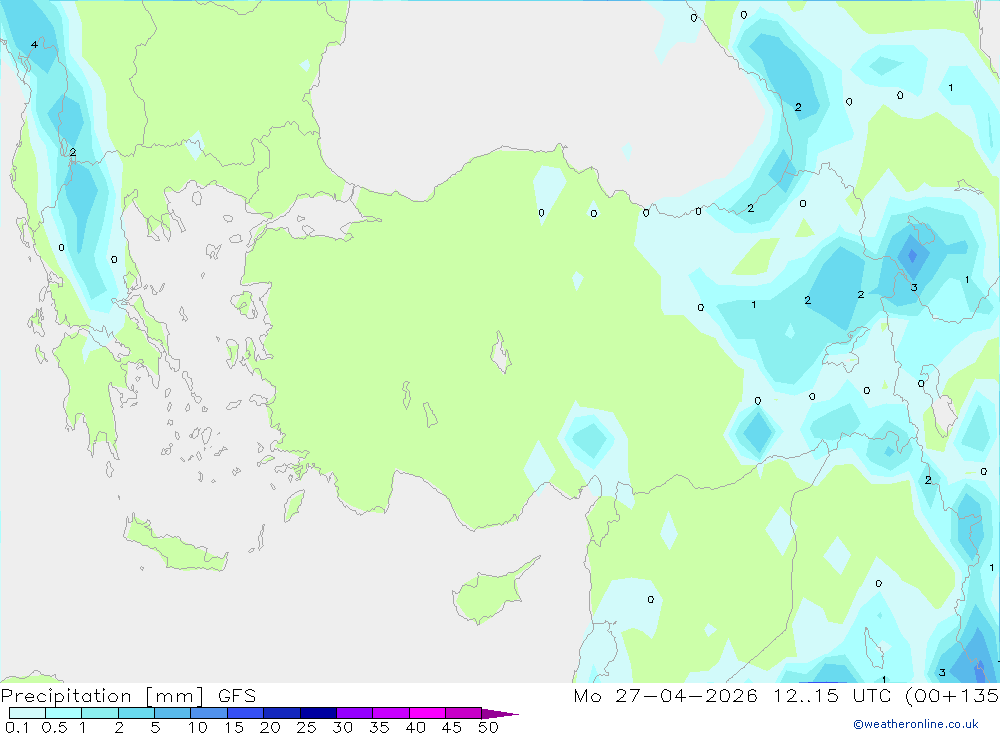1000x733 pixels.
Task: Click the "10" legend scale label
Action: coord(197,727)
